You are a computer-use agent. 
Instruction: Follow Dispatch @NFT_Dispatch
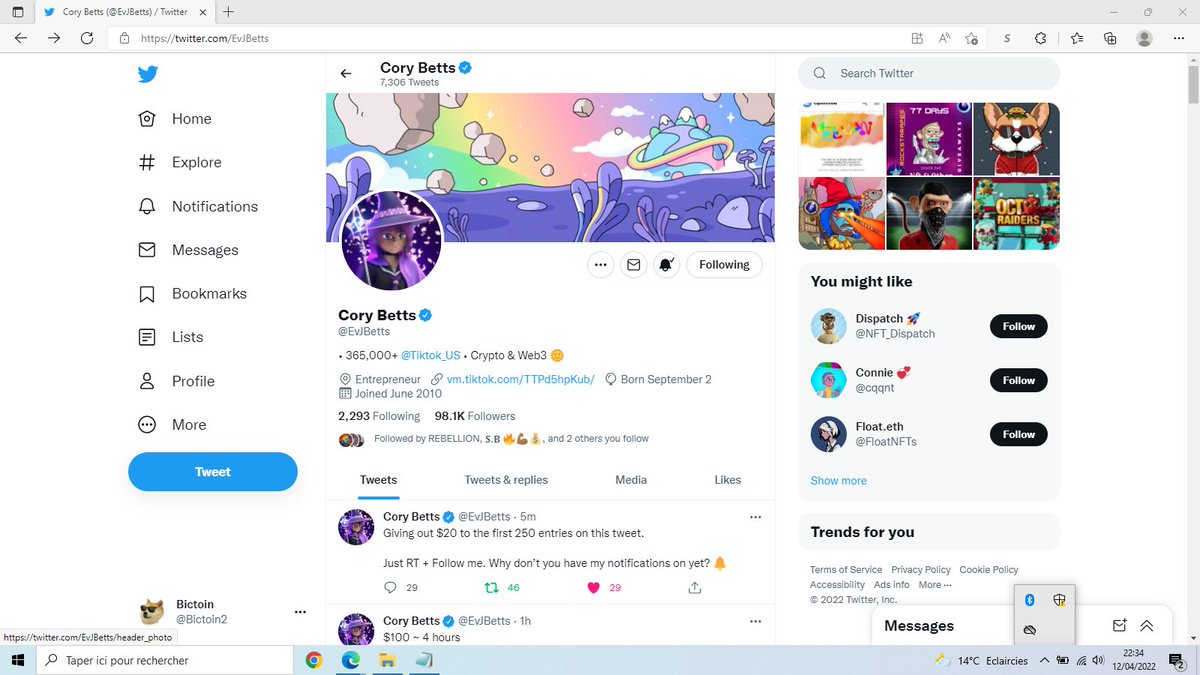(x=1019, y=326)
